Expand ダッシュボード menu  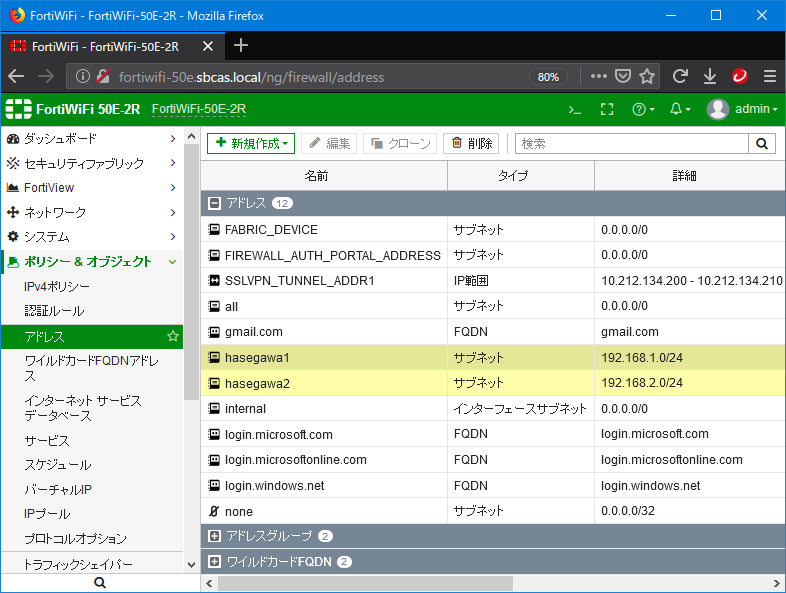[92, 138]
